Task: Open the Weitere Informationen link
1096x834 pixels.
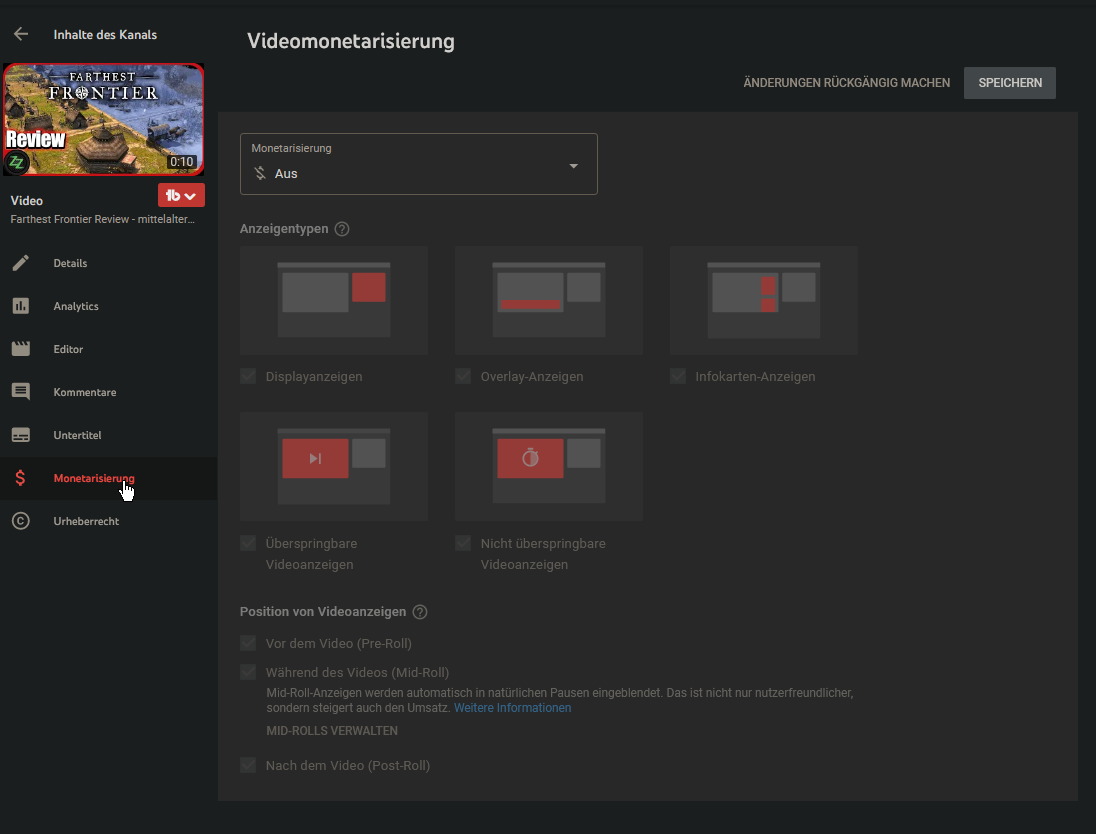Action: tap(512, 708)
